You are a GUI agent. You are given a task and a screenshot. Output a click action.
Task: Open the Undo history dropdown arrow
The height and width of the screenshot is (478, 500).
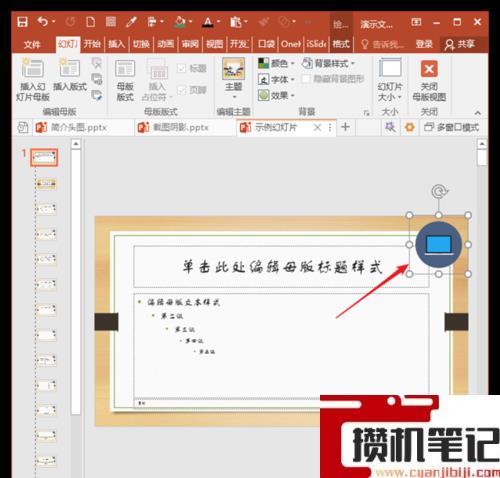[x=53, y=22]
